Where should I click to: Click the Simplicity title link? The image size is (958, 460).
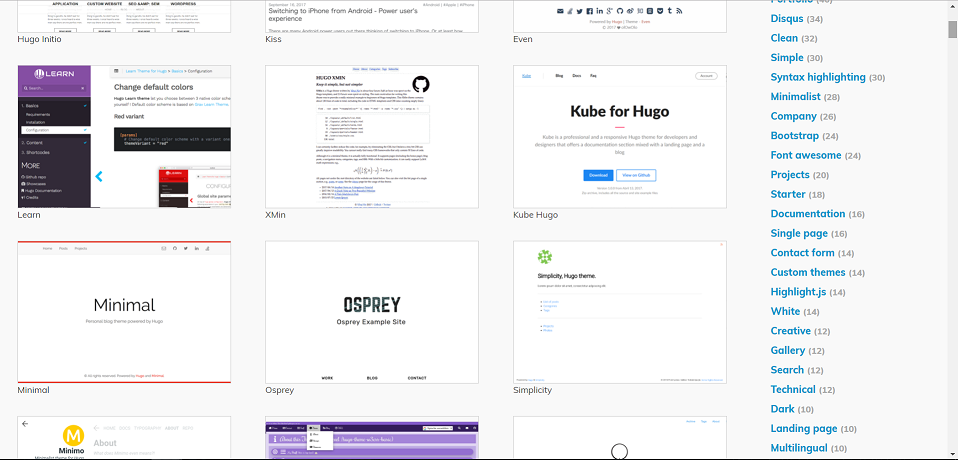533,390
